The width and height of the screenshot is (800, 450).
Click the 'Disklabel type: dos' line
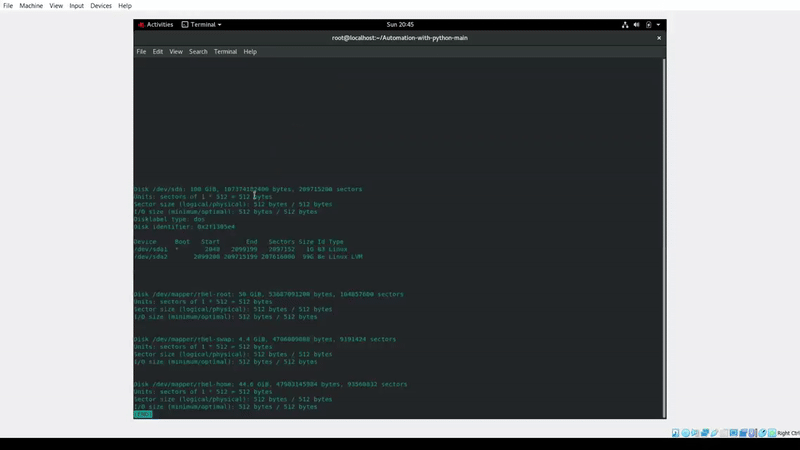click(169, 219)
